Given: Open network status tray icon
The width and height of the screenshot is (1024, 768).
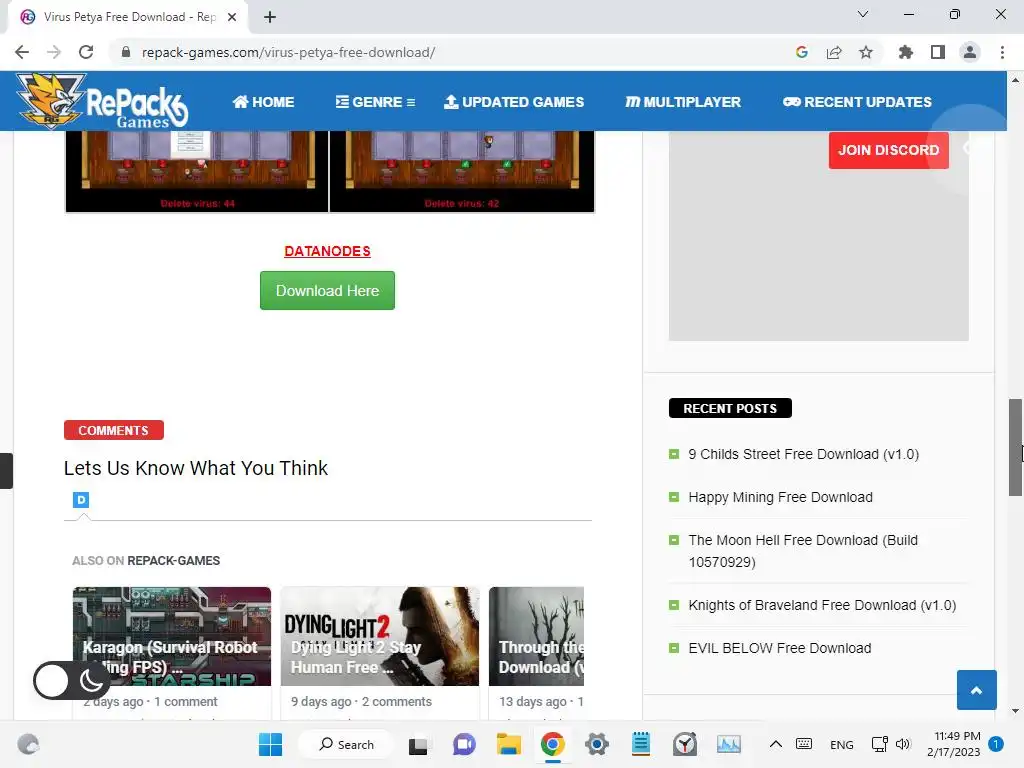Looking at the screenshot, I should pos(880,744).
